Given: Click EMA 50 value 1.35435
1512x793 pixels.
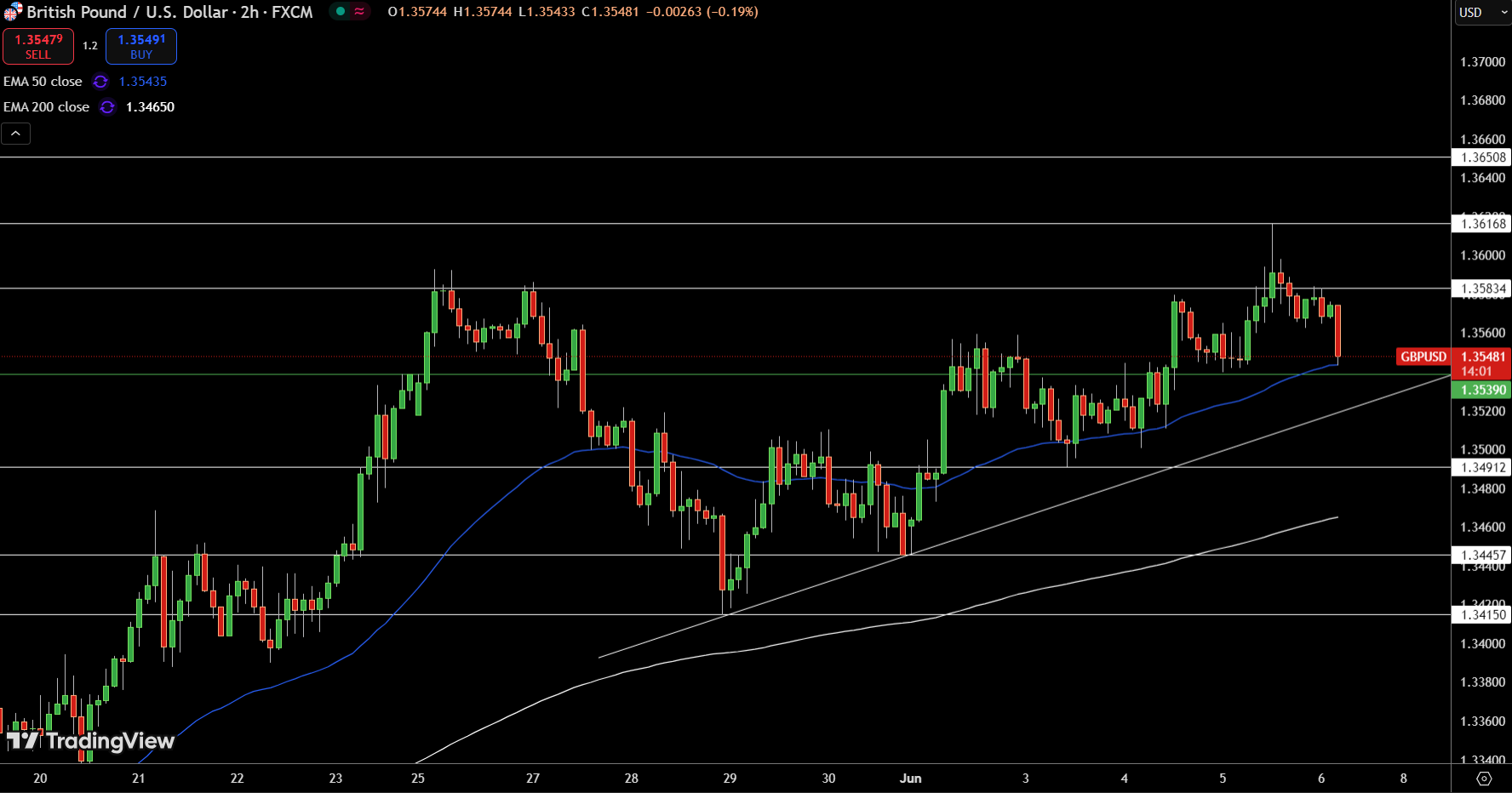Looking at the screenshot, I should click(143, 82).
